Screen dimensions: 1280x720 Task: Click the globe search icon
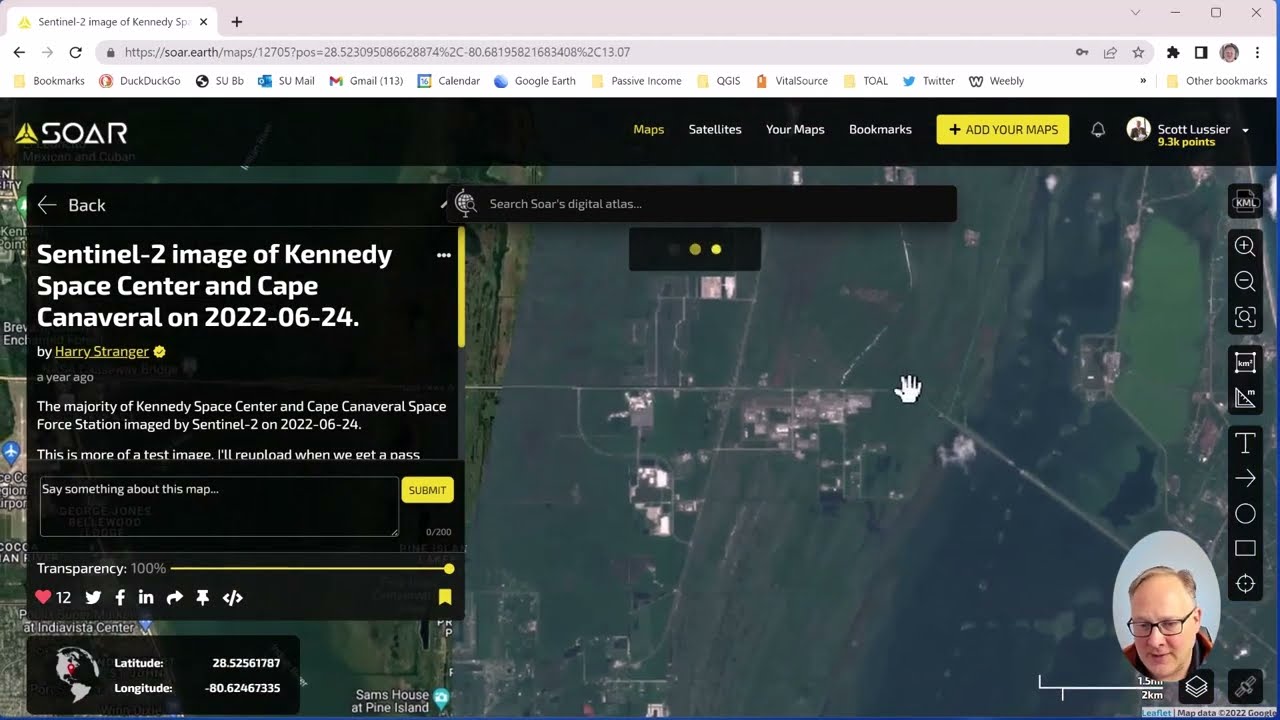(x=465, y=204)
